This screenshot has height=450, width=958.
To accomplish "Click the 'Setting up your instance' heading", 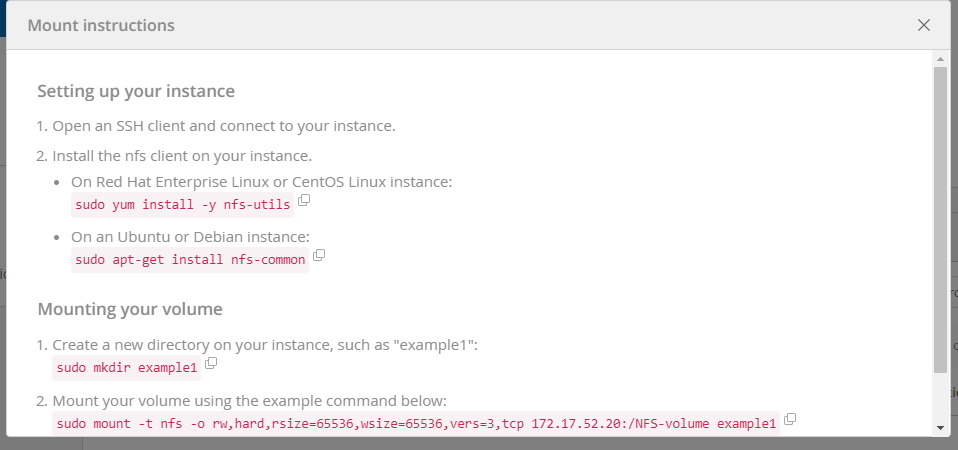I will click(136, 91).
